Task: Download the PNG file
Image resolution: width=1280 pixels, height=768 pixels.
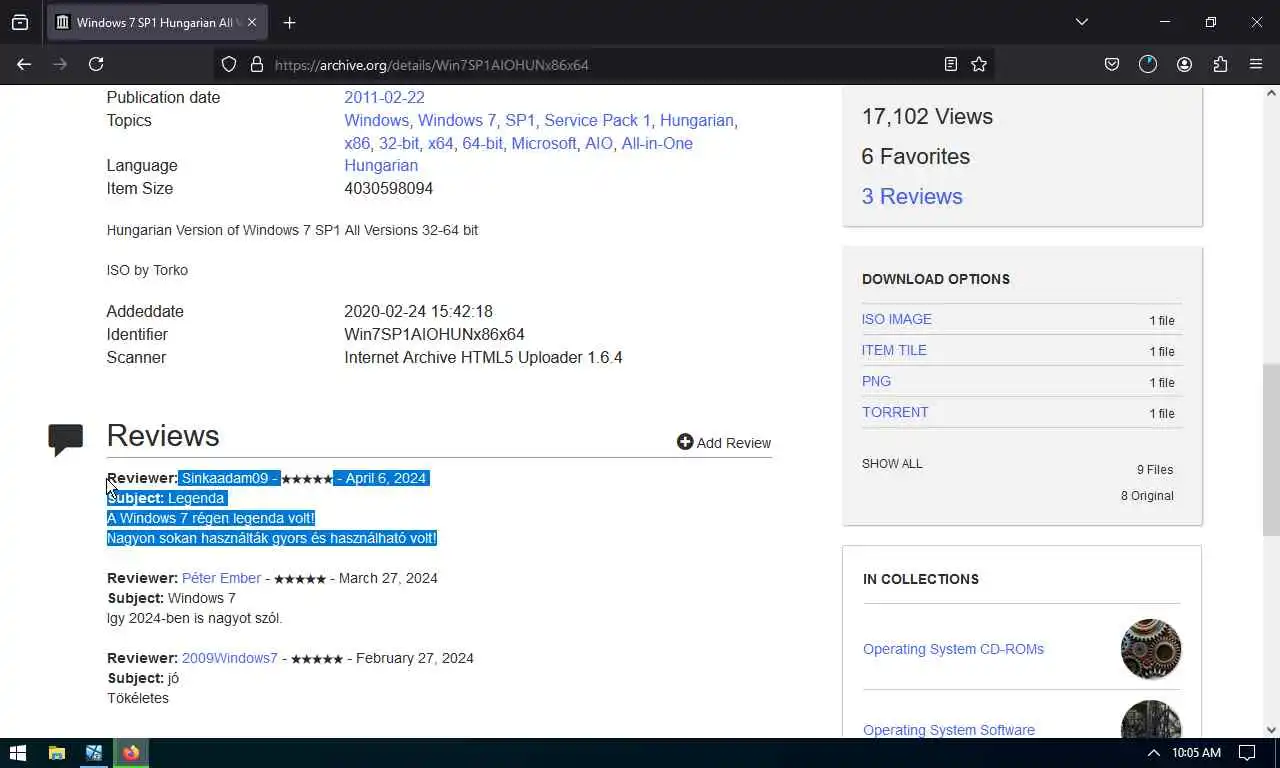Action: 876,381
